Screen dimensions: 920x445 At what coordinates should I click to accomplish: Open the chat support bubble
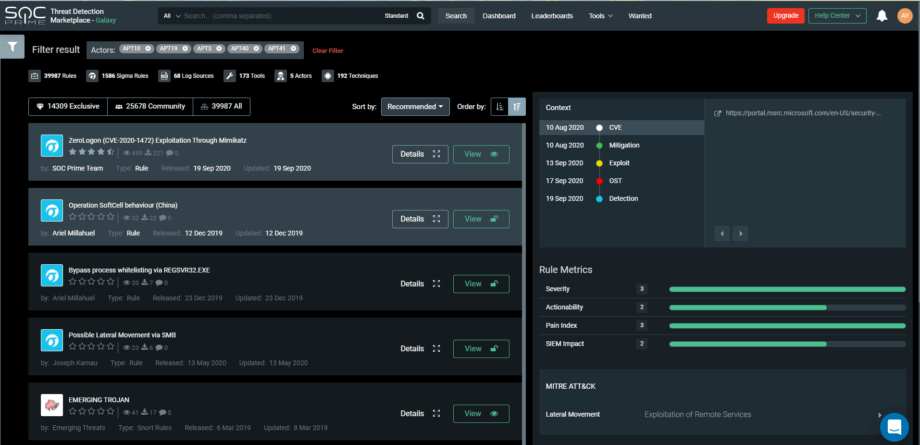click(894, 427)
